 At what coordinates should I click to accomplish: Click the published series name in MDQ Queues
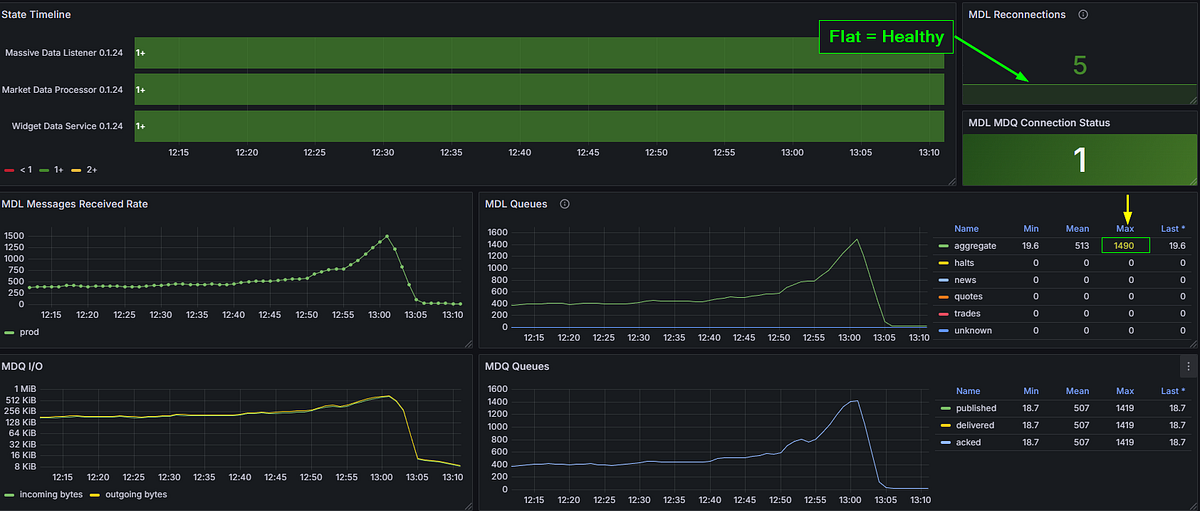[977, 408]
